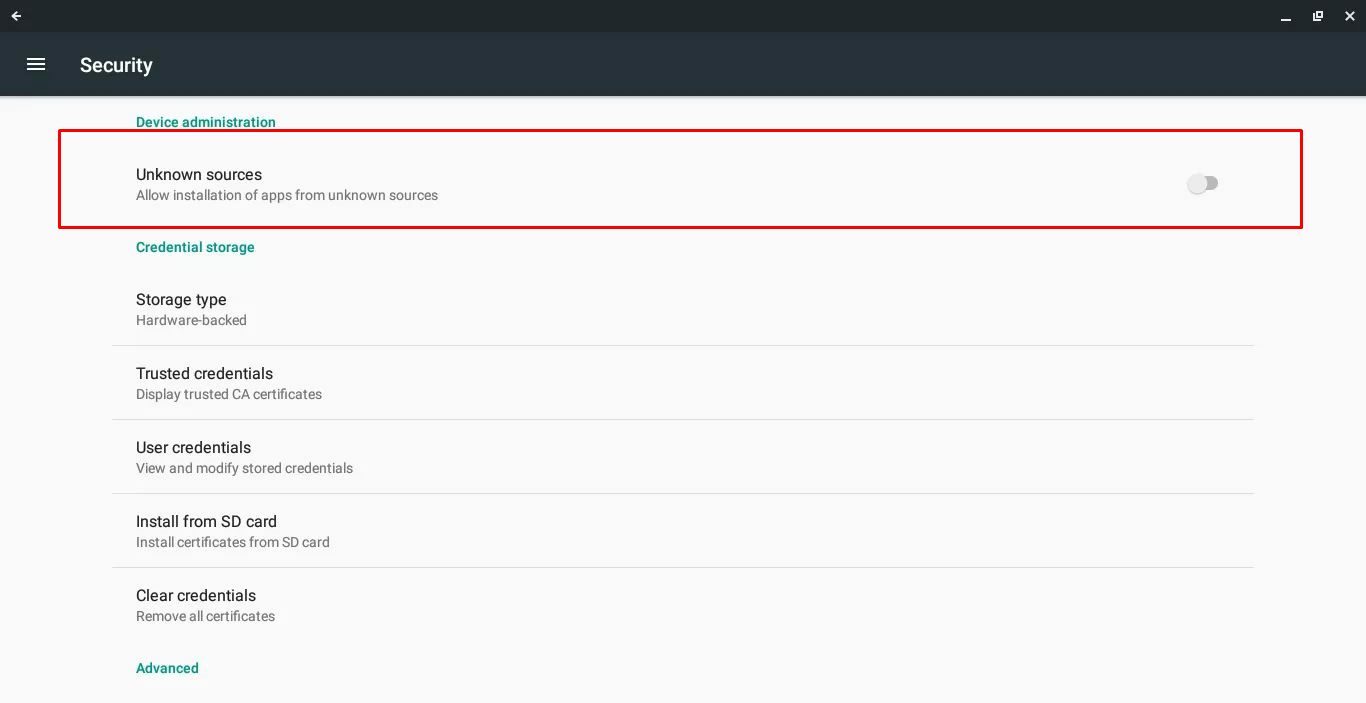Click 'Install certificates from SD card' text
1366x703 pixels.
coord(233,543)
